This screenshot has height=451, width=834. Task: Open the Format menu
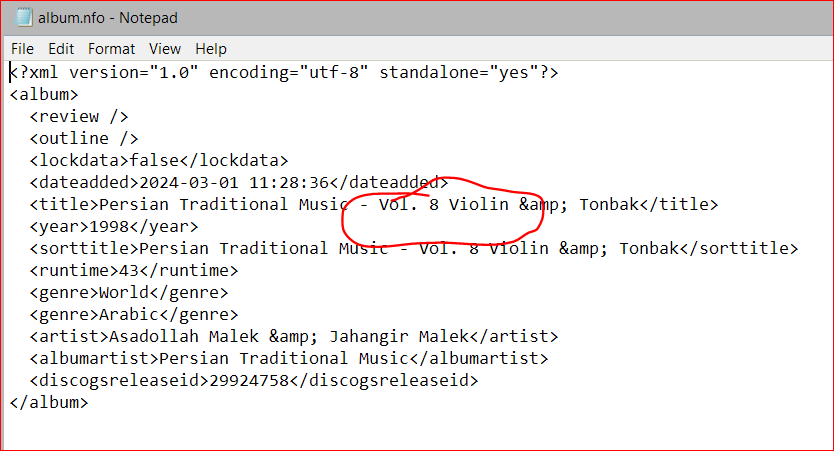pos(112,49)
